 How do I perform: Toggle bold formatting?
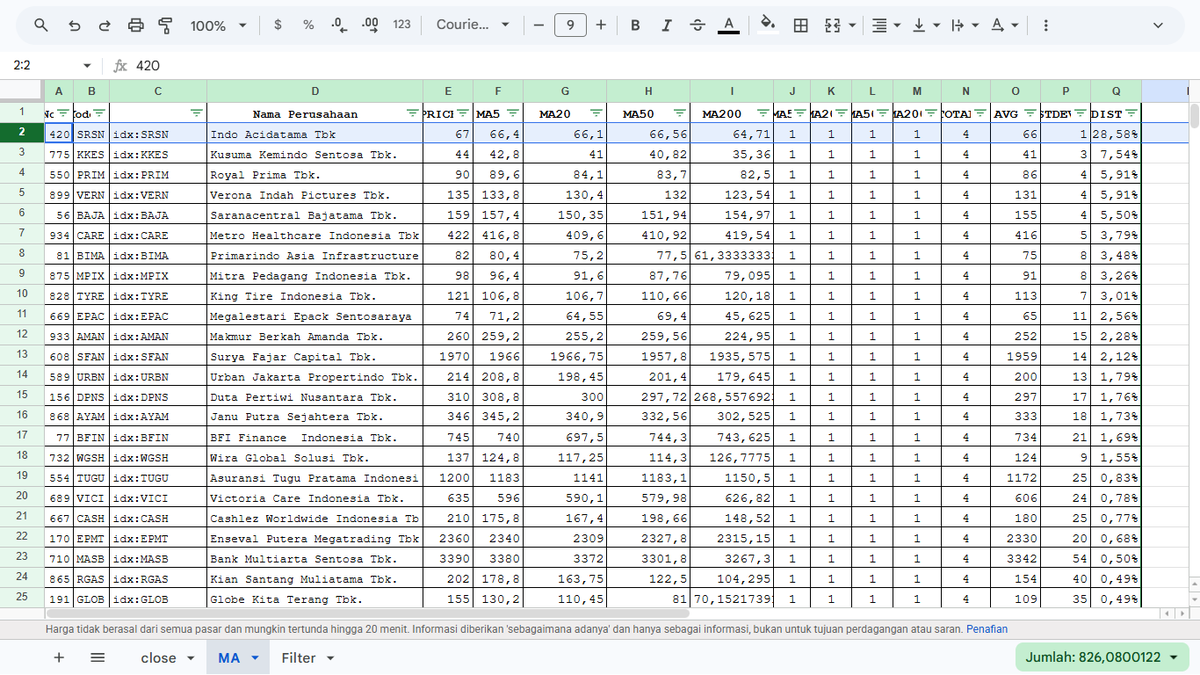635,25
